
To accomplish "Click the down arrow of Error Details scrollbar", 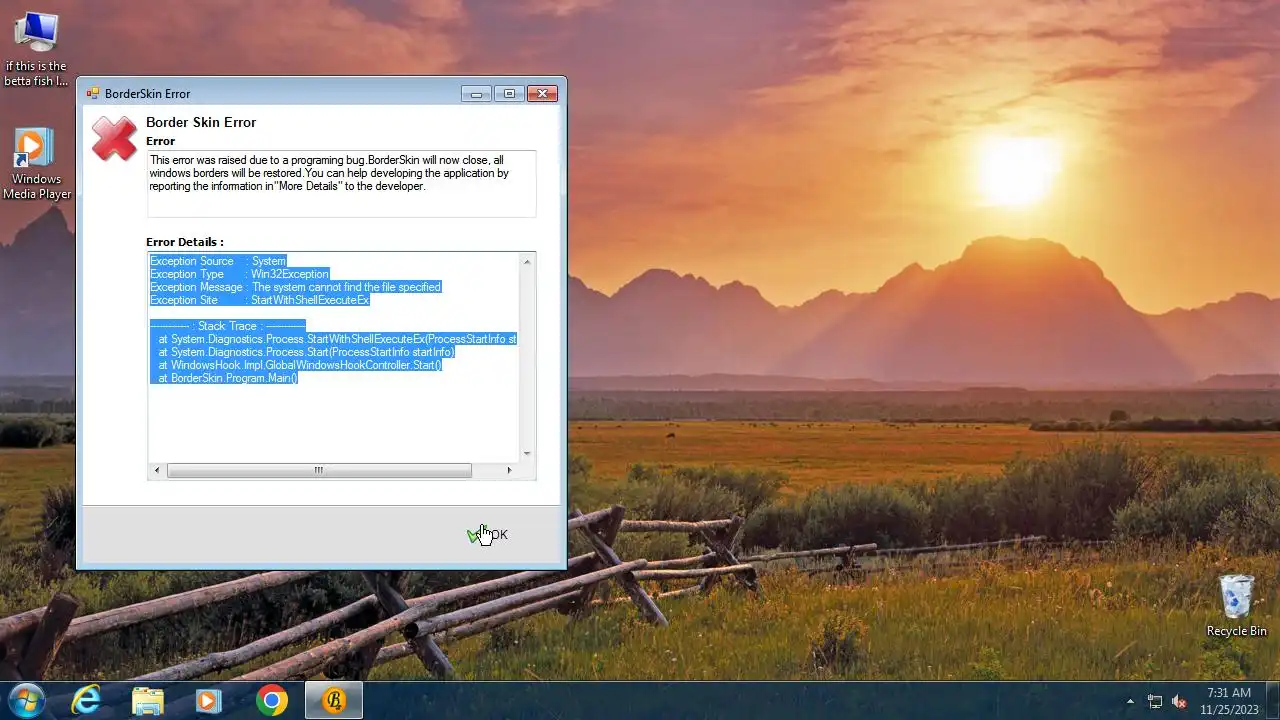I will tap(527, 454).
